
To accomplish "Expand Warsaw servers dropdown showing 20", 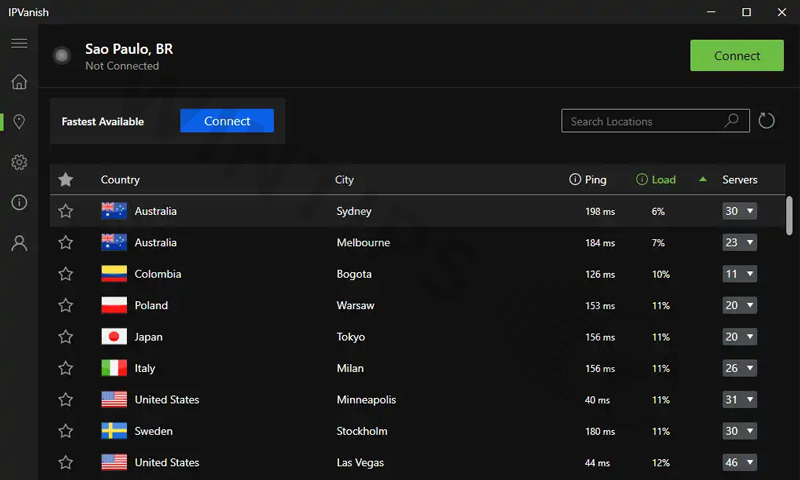I will (739, 306).
